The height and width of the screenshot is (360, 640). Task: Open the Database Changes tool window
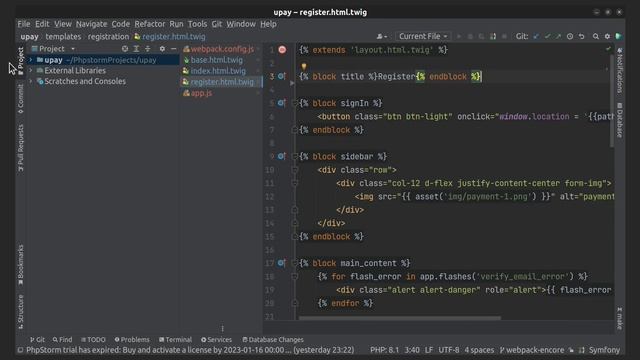[273, 340]
